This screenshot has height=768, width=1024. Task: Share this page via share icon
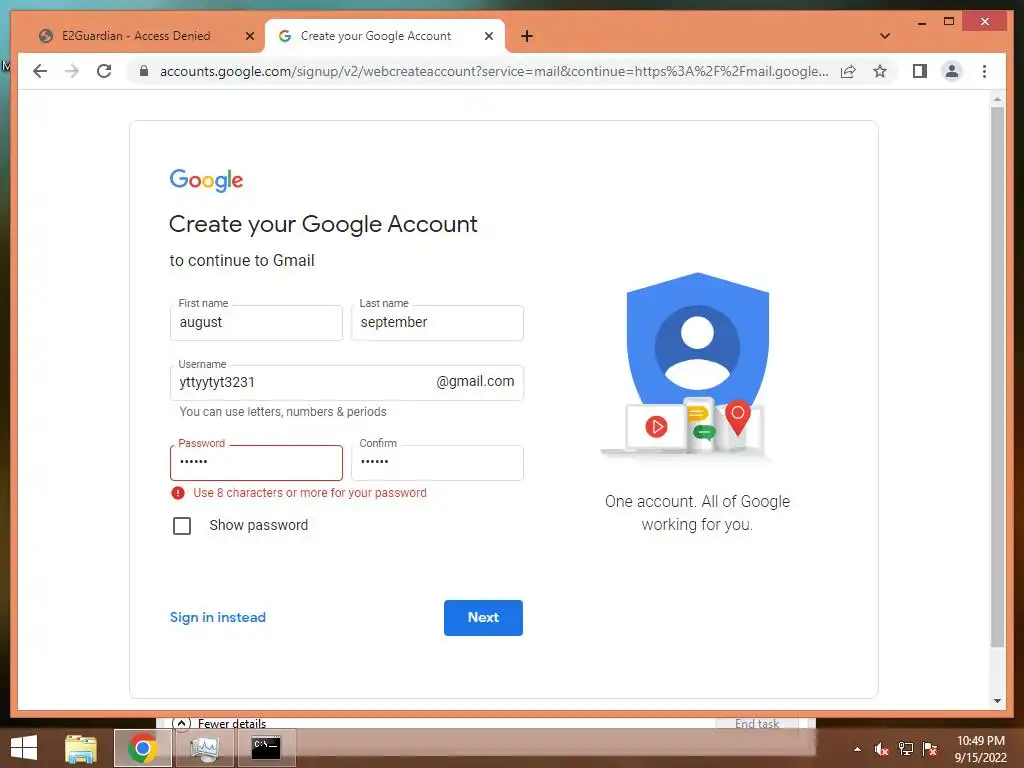pyautogui.click(x=848, y=71)
